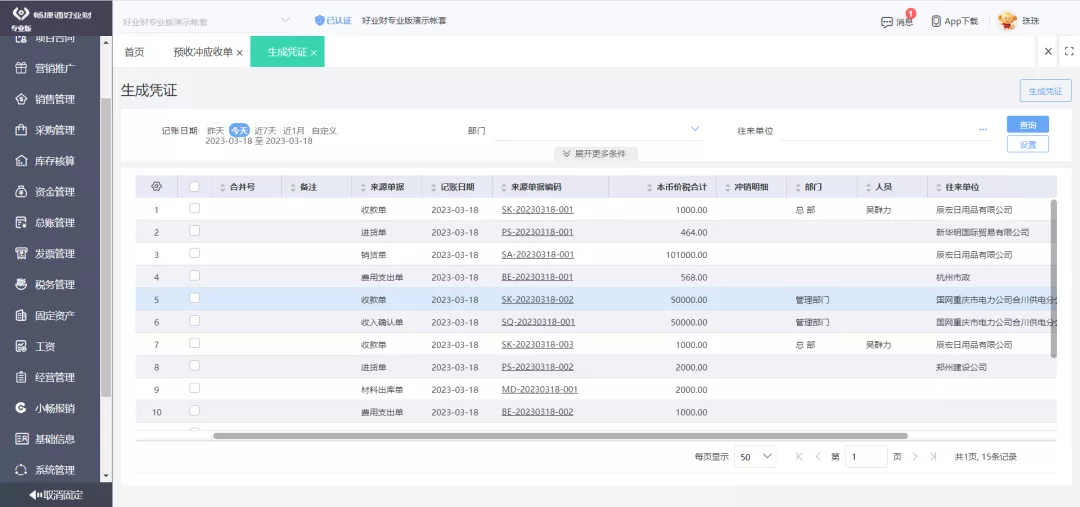Expand 展开更多条件 filter section
This screenshot has height=507, width=1080.
[596, 154]
